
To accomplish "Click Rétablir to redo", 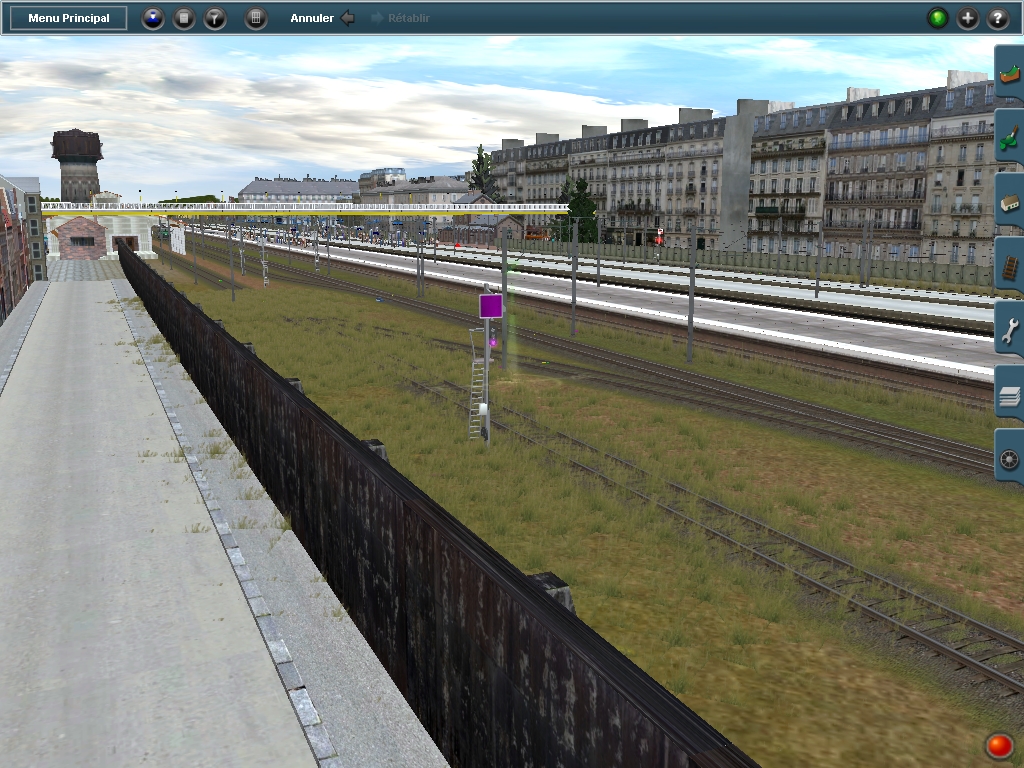I will point(409,18).
